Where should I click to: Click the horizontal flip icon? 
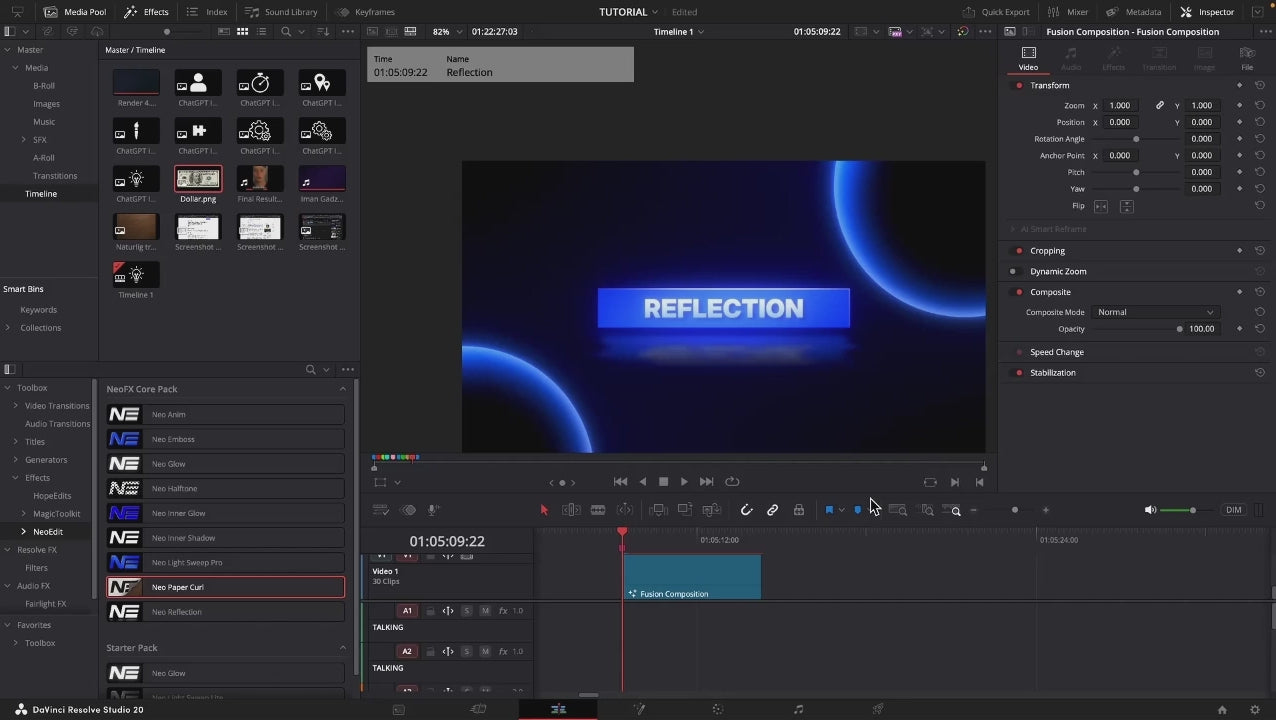click(1100, 206)
